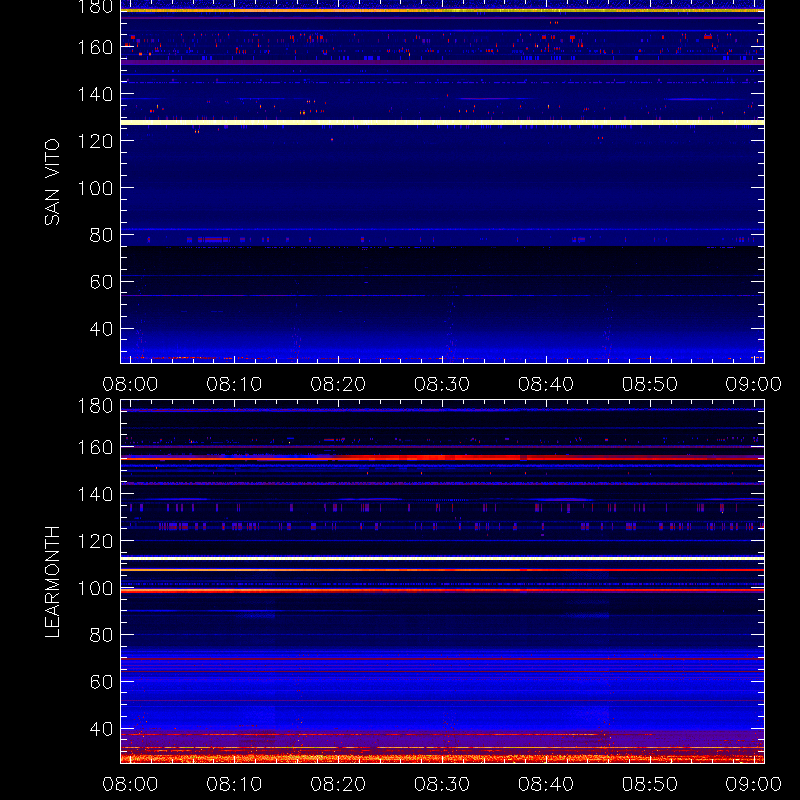The height and width of the screenshot is (800, 800).
Task: Choose the 120 frequency label on Learmonth axis
Action: (95, 541)
